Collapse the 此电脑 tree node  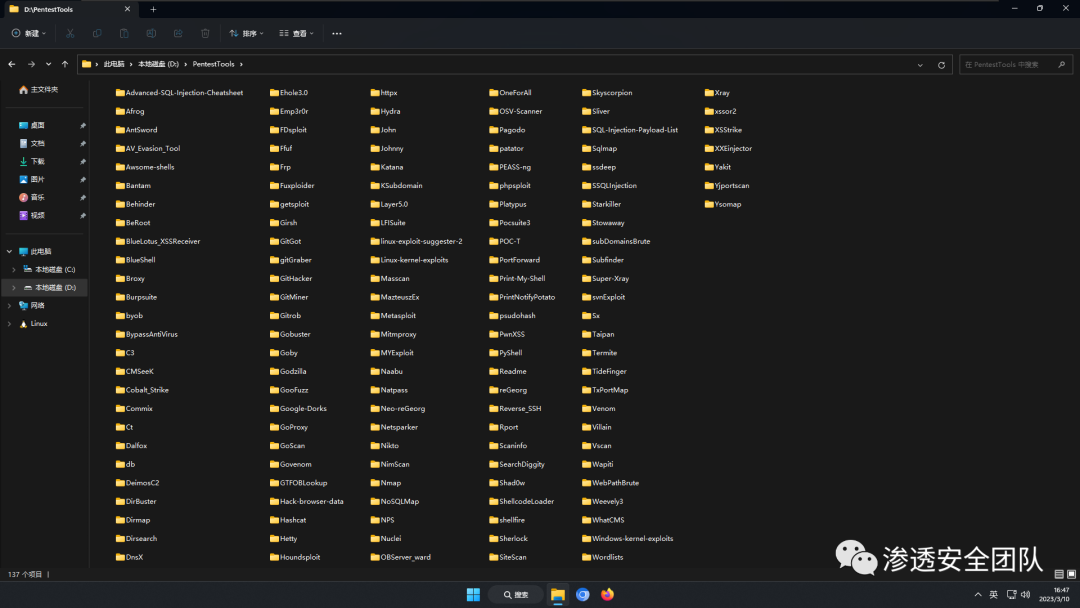[9, 251]
